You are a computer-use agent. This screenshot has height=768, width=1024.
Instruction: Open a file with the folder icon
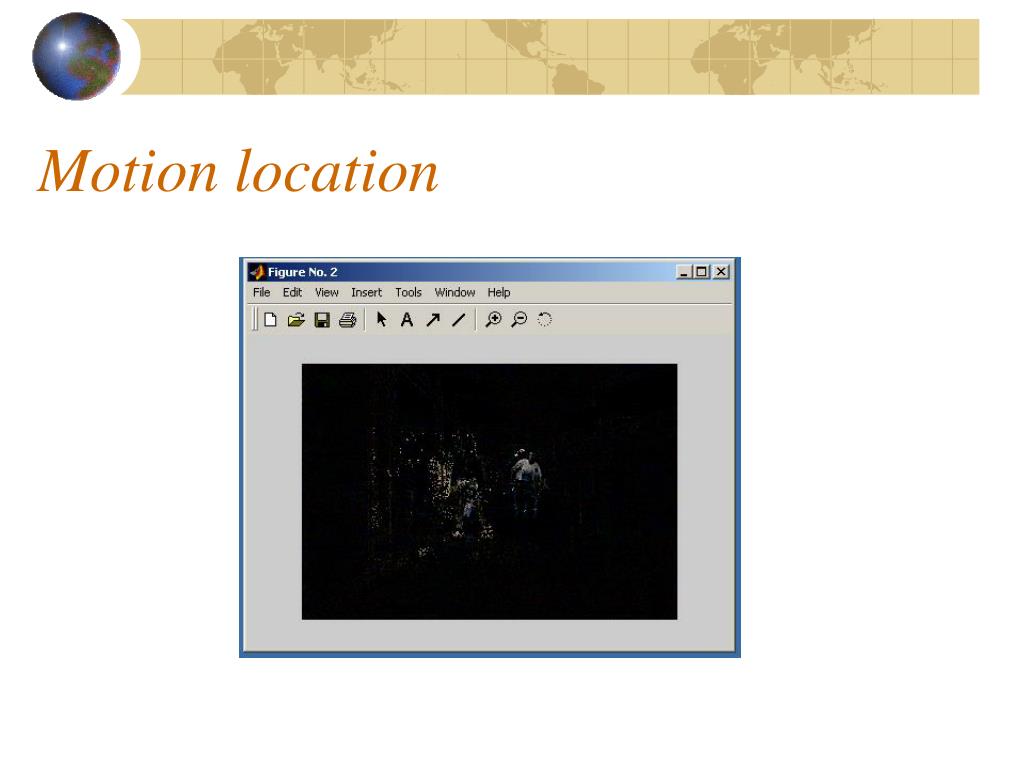(x=296, y=319)
